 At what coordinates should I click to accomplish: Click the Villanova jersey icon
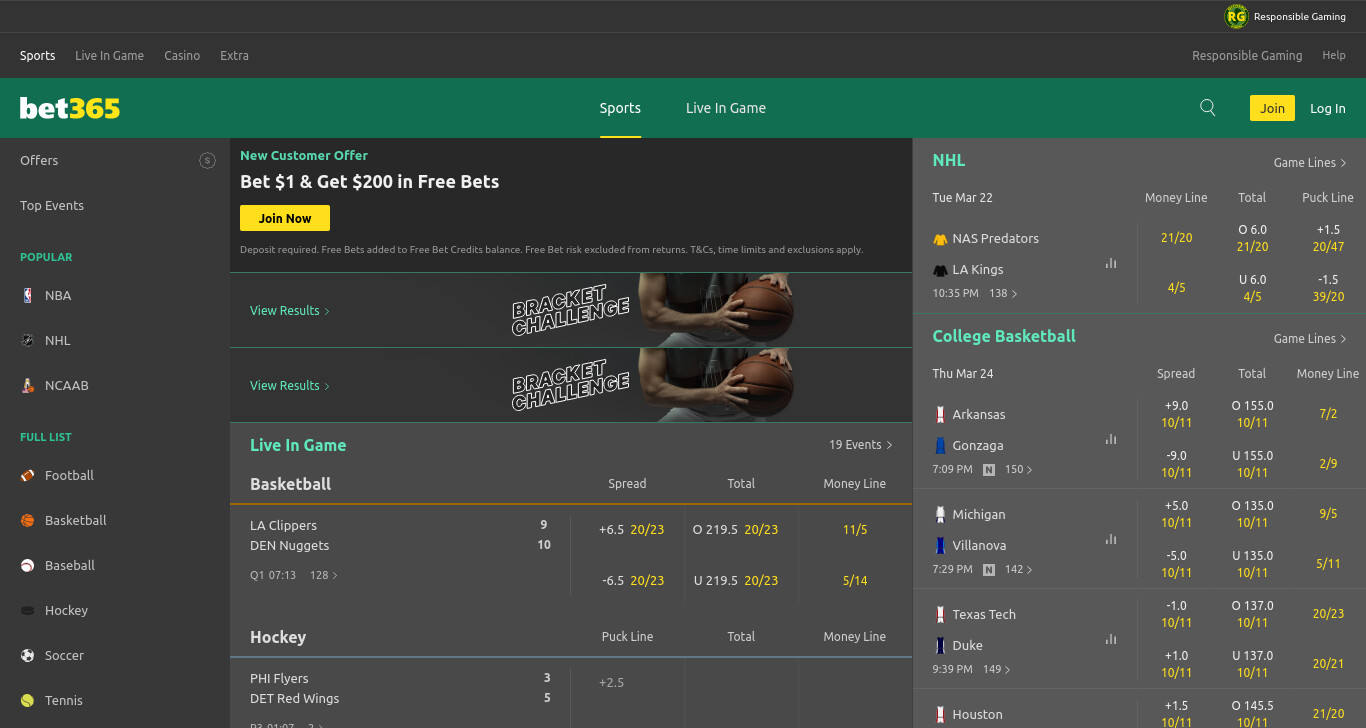coord(940,545)
